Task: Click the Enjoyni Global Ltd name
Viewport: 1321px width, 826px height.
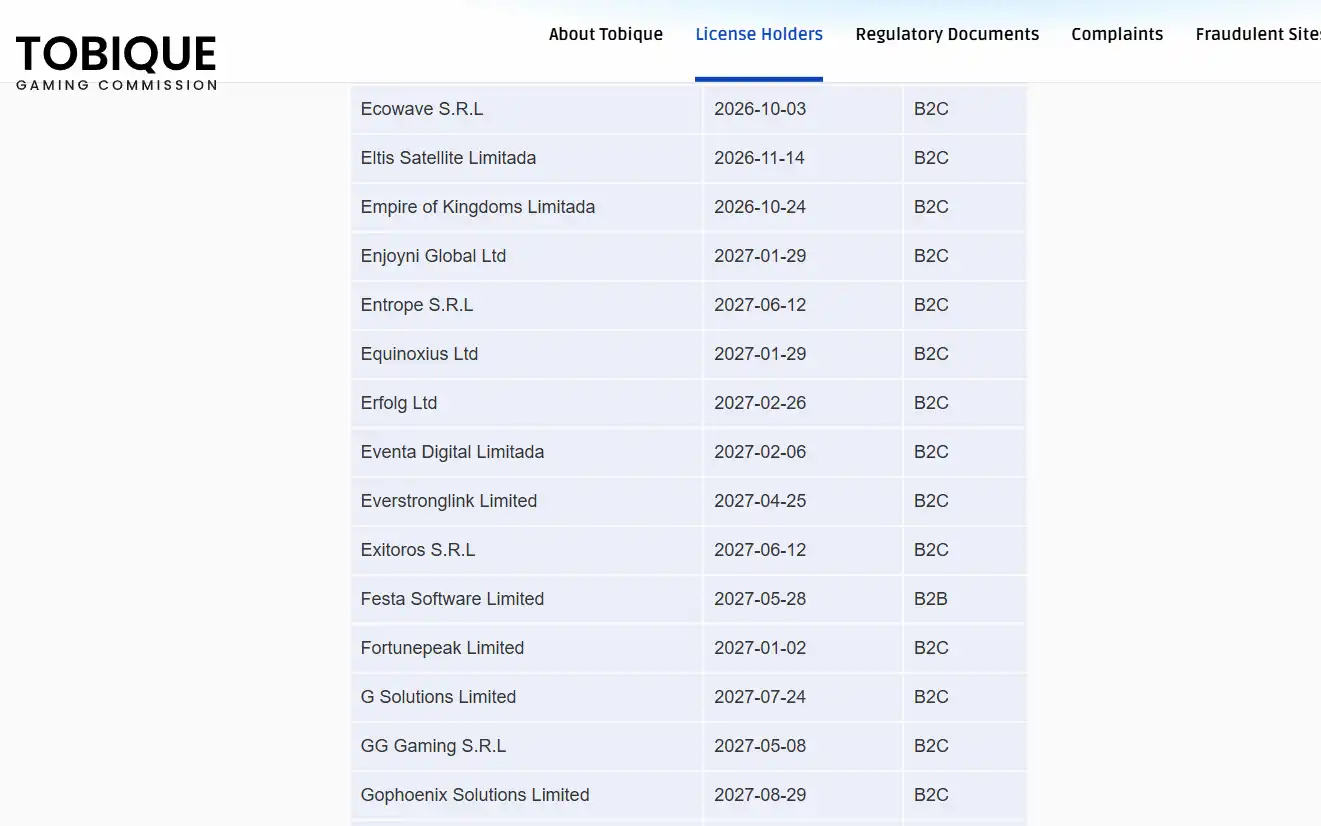Action: 433,256
